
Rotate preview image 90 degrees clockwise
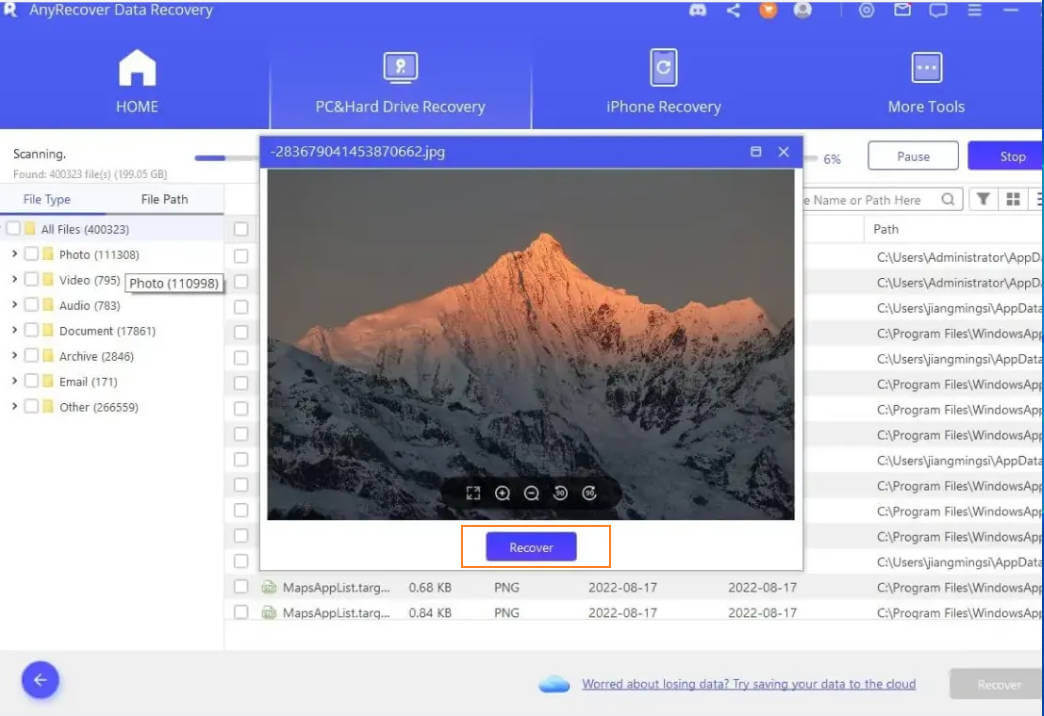tap(590, 493)
